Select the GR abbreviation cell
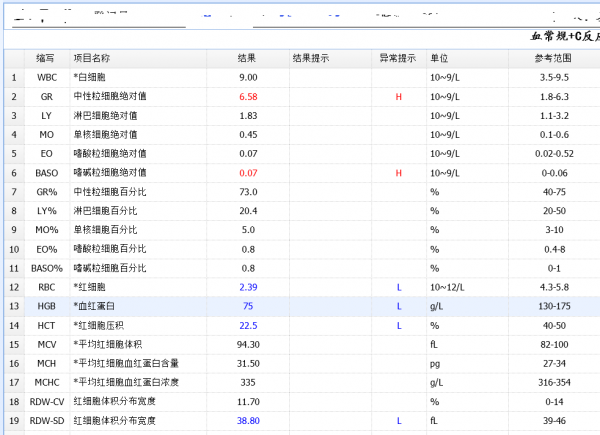Screen dimensions: 600x435 click(47, 97)
